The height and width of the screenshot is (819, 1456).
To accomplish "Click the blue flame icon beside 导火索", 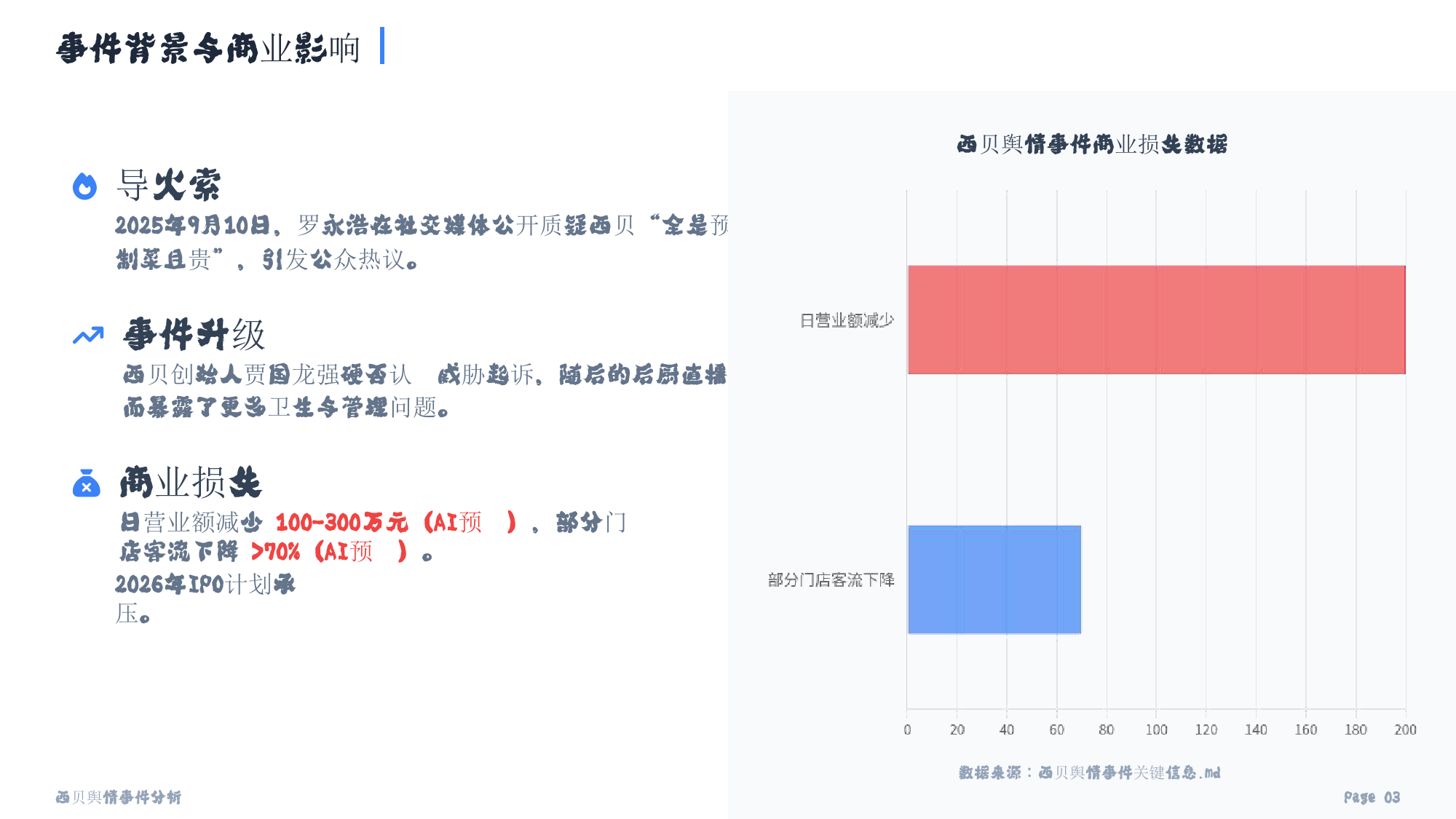I will click(84, 186).
